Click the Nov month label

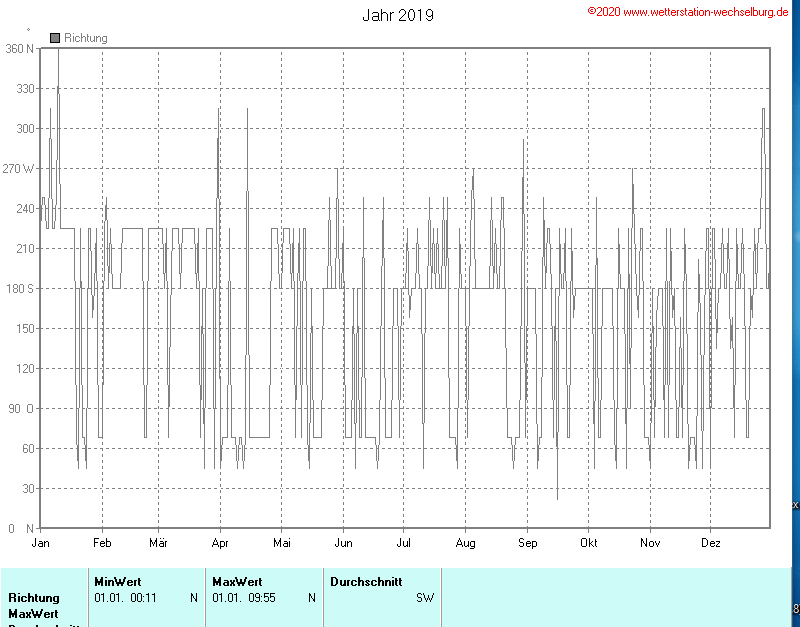click(x=650, y=543)
